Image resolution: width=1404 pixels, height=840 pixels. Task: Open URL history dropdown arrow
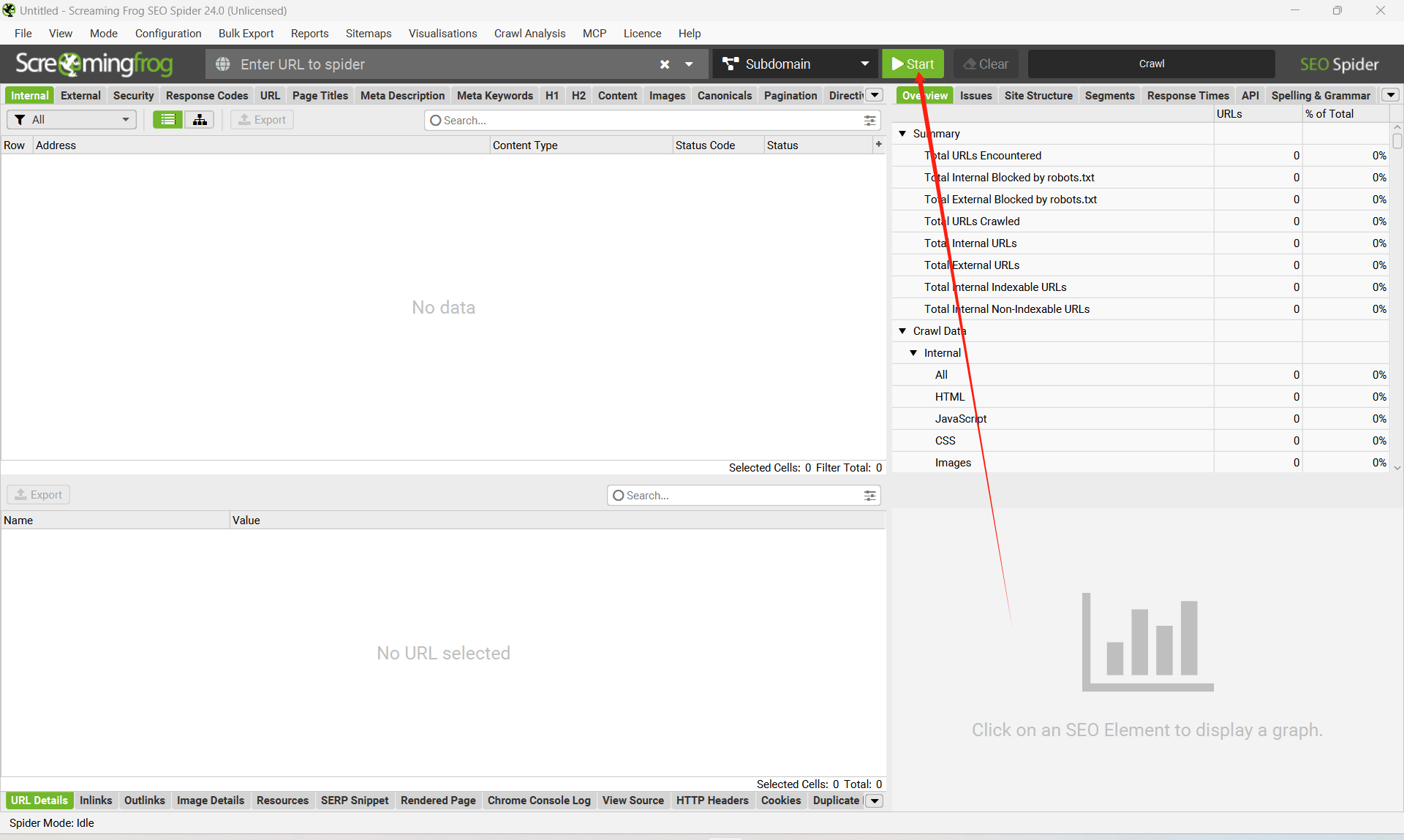[689, 64]
